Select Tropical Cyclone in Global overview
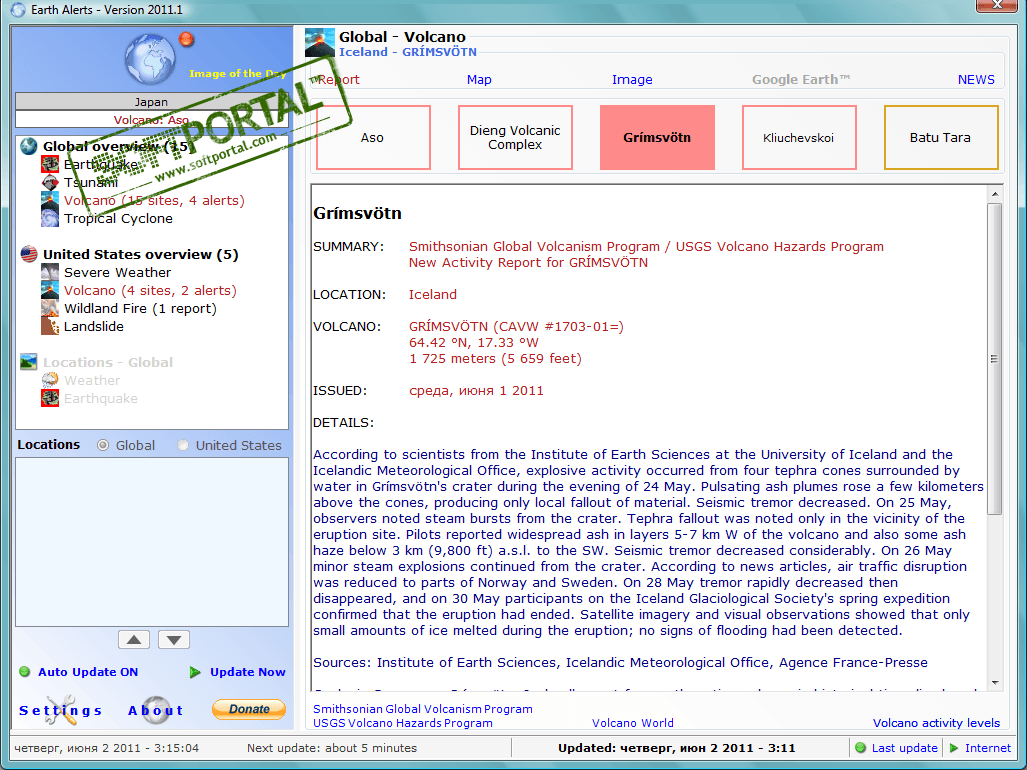The image size is (1027, 770). [x=119, y=219]
